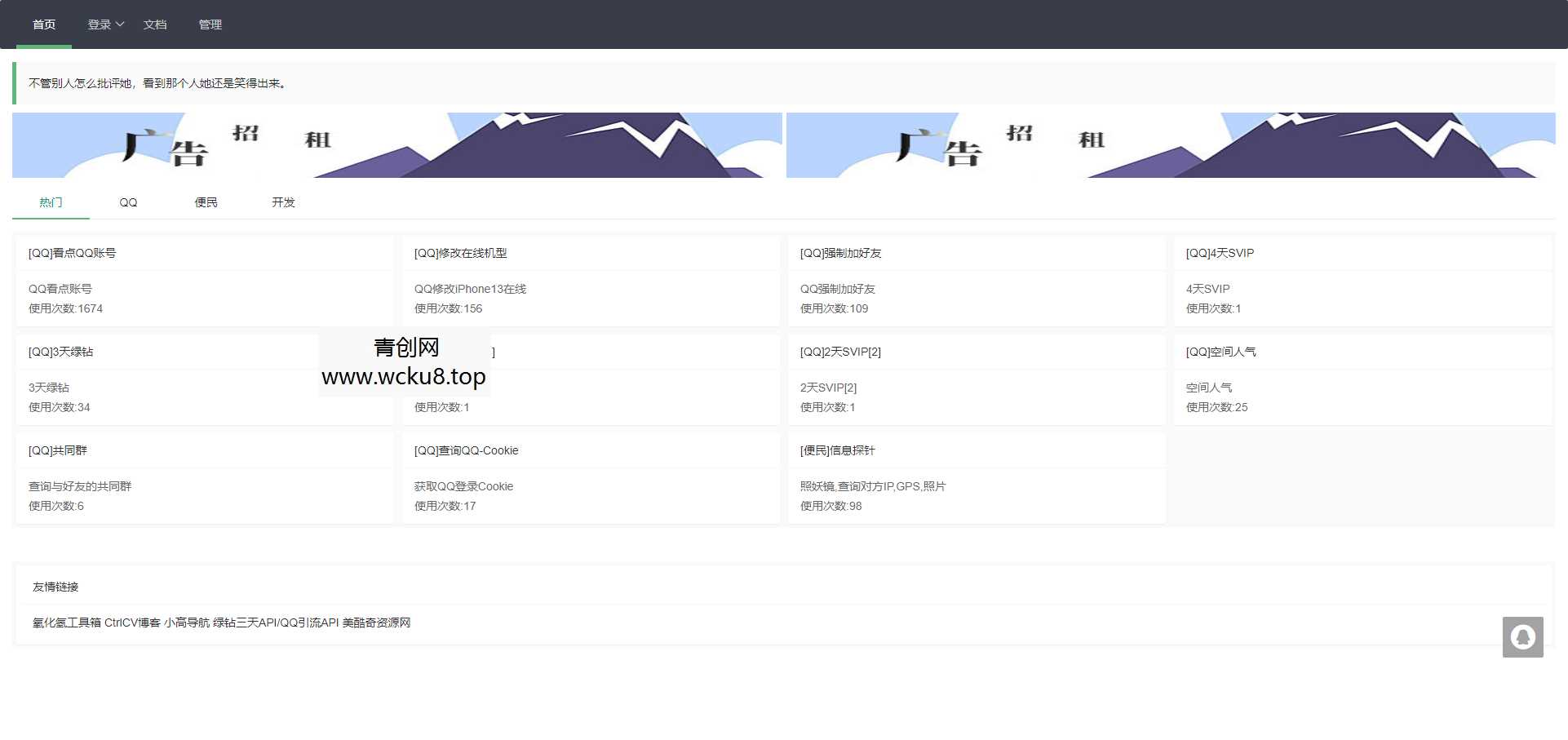Open the [QQ]强制加好友 tool
The height and width of the screenshot is (740, 1568).
click(840, 253)
